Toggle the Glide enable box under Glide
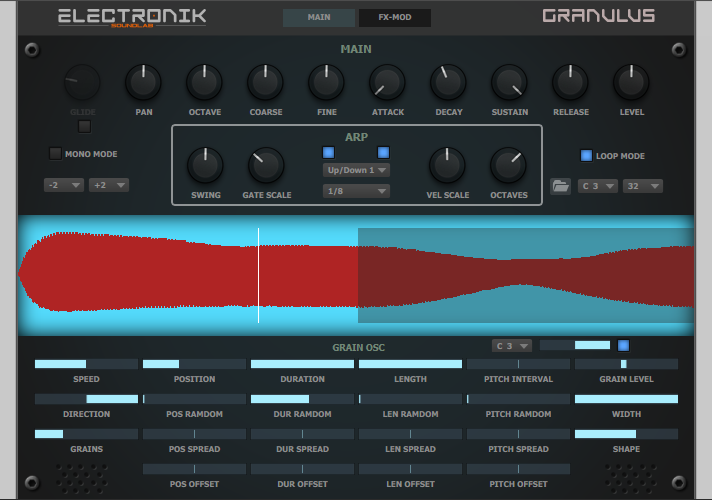 click(x=84, y=126)
